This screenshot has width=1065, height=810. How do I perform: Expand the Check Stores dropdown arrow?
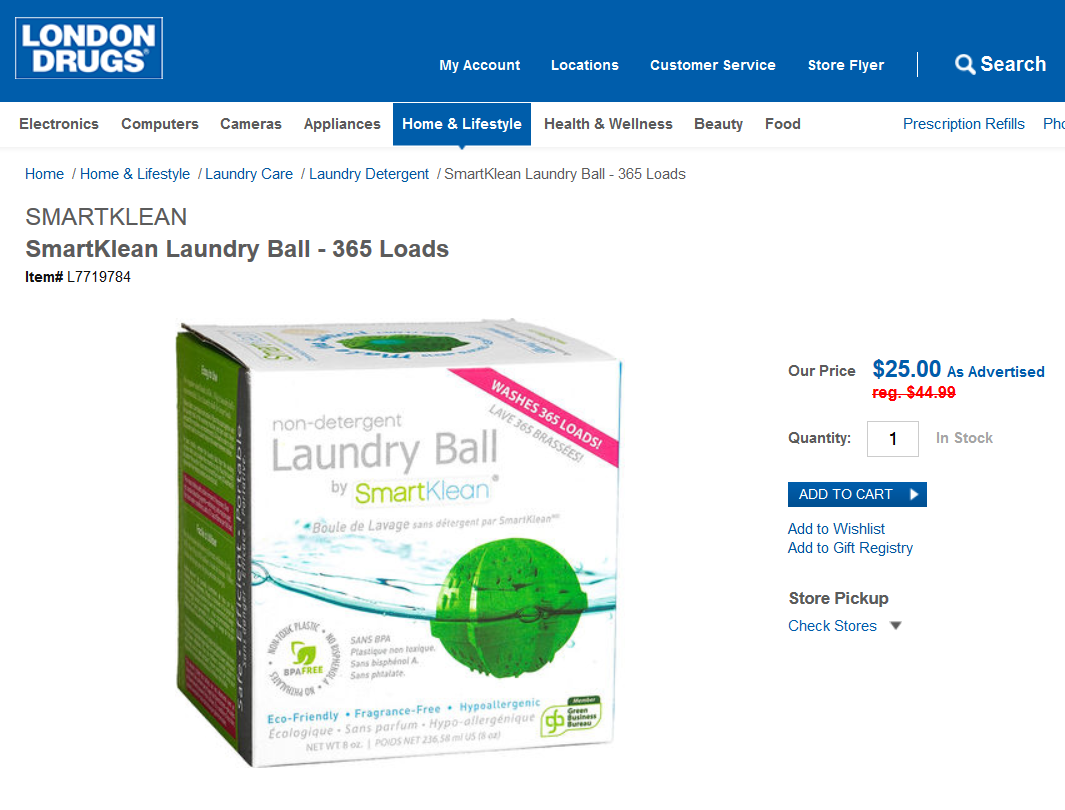tap(896, 626)
